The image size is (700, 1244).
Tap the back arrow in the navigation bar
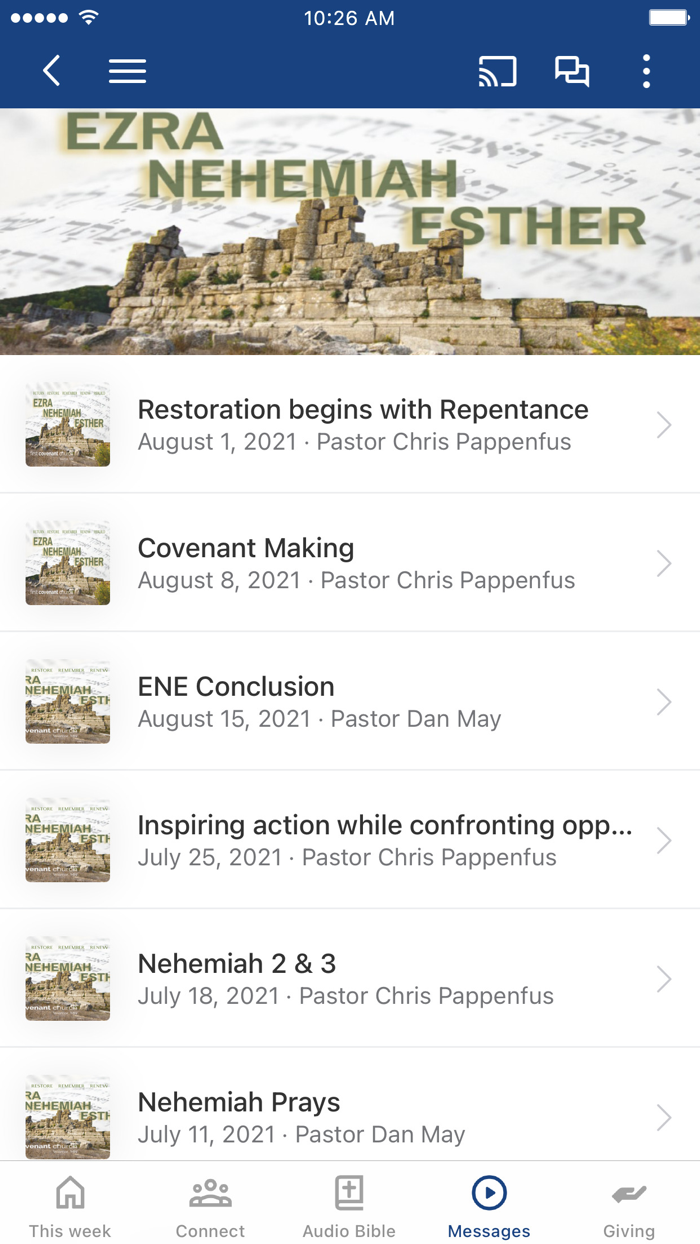pos(51,71)
